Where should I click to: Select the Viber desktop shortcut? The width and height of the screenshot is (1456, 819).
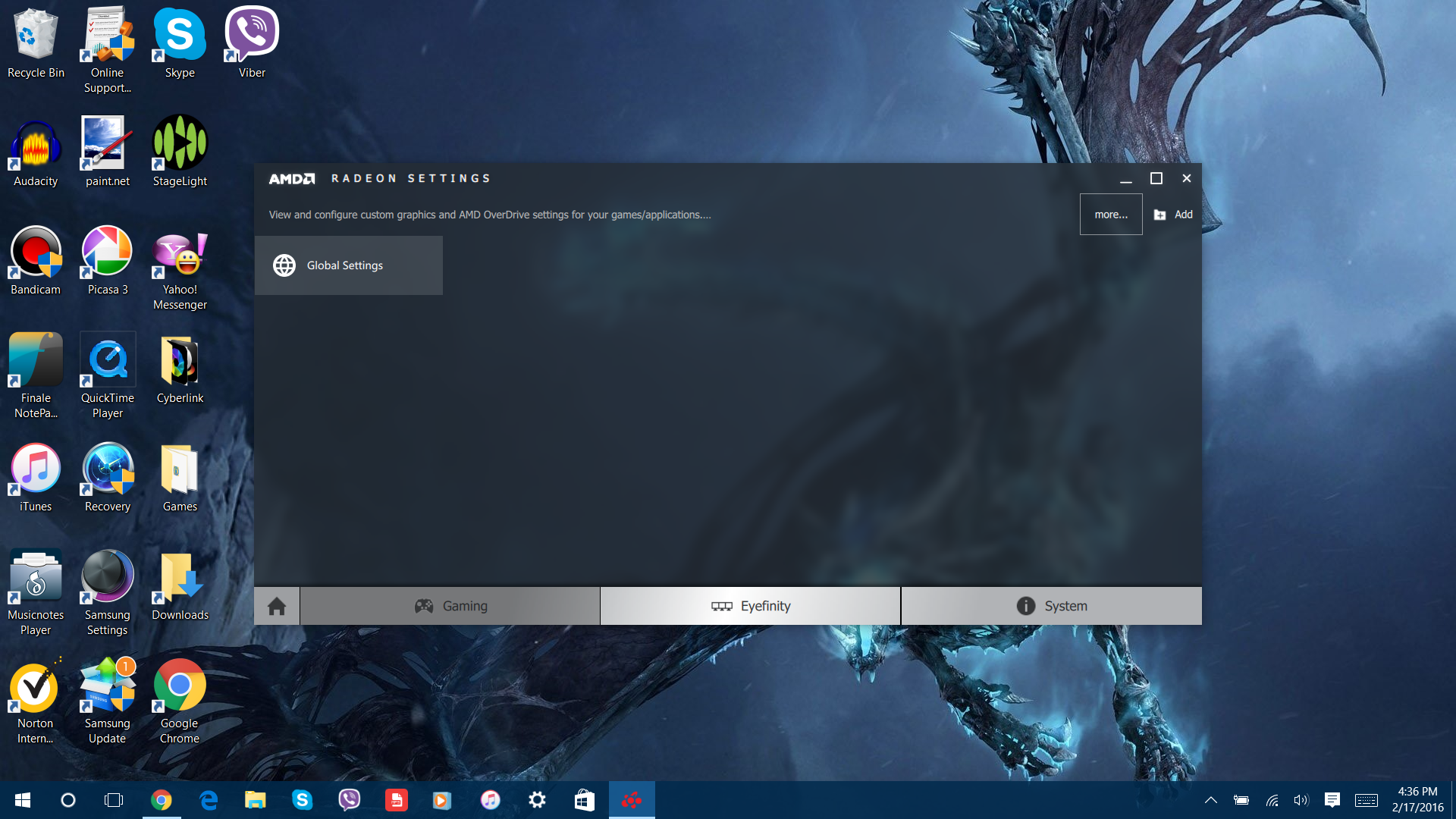[252, 43]
